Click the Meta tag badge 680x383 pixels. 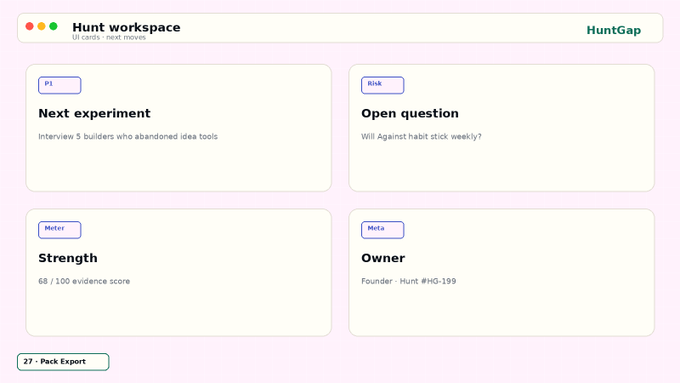tap(382, 230)
